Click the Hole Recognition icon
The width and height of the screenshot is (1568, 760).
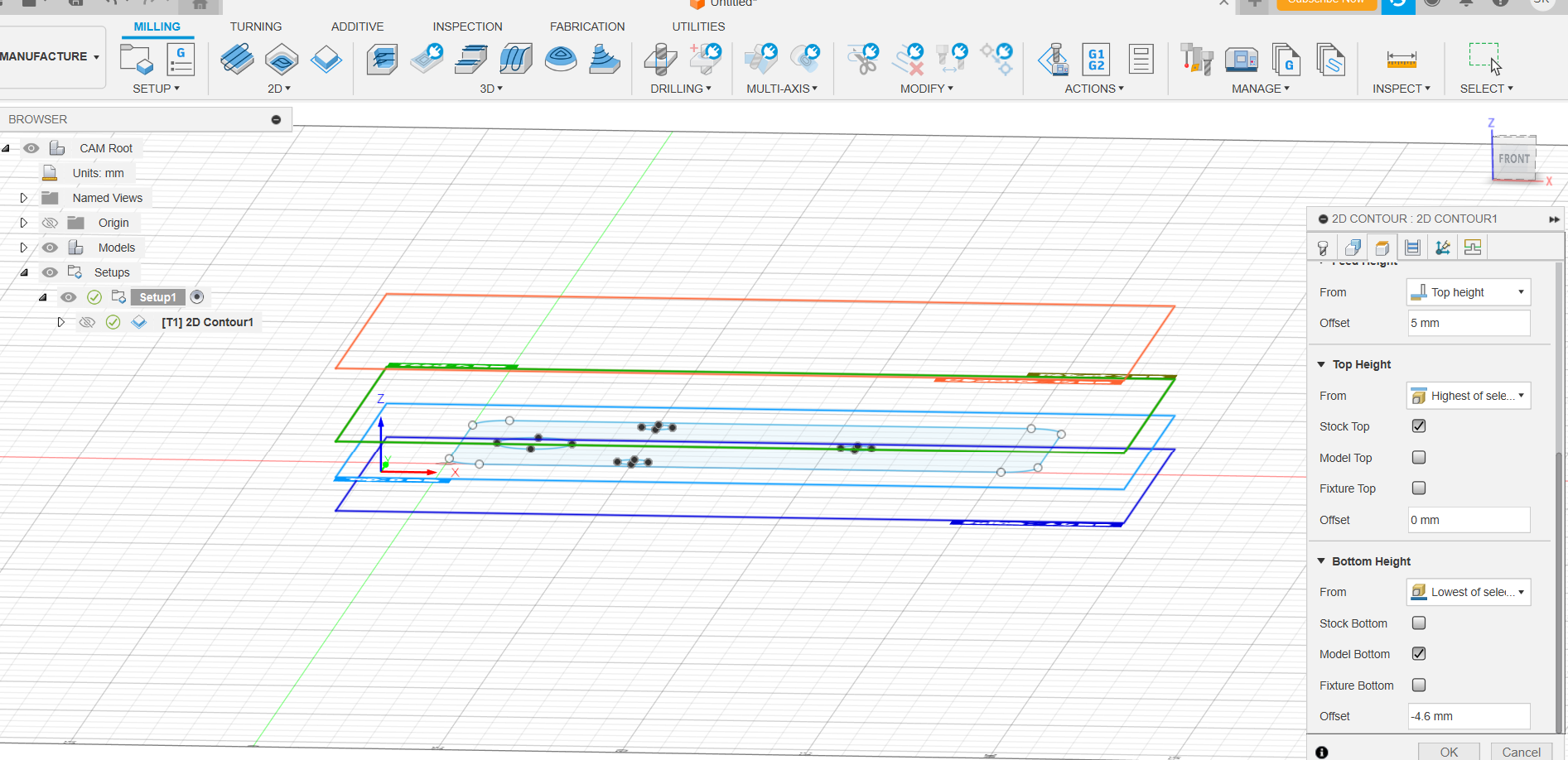[705, 60]
